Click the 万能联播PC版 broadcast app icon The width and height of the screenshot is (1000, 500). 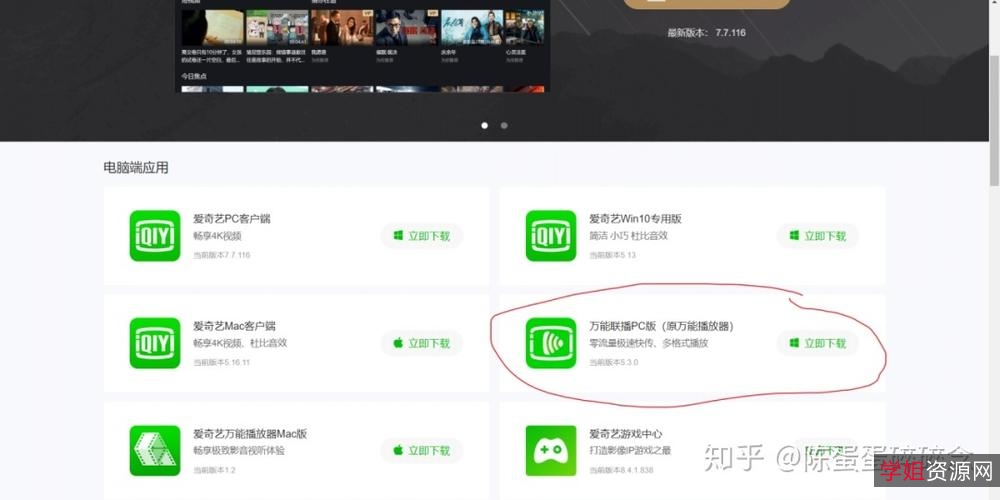click(x=551, y=343)
